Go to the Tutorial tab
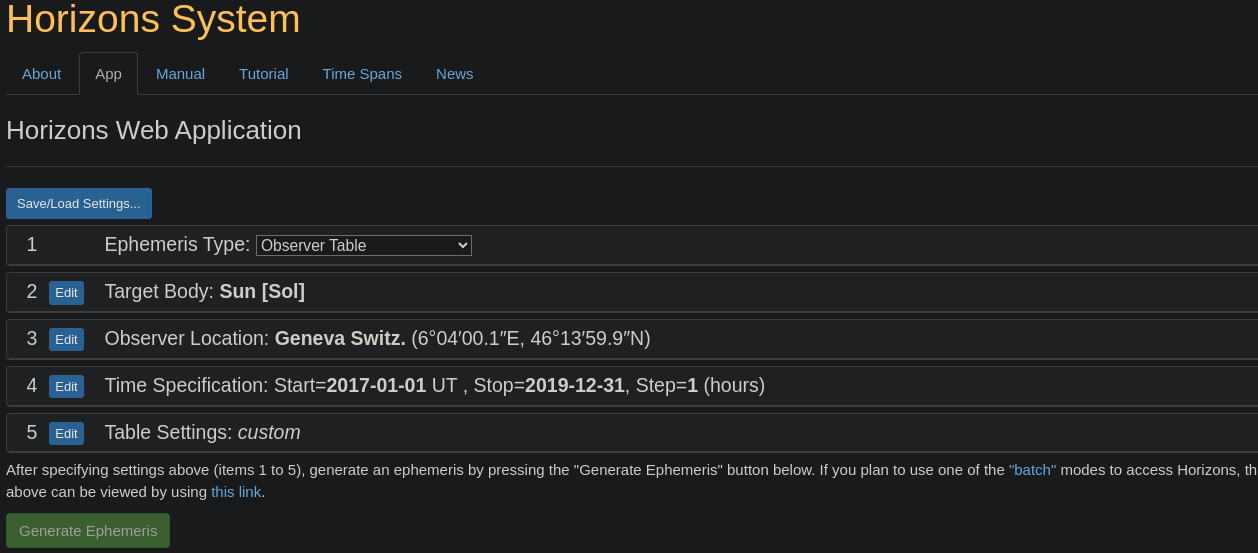 click(x=263, y=74)
